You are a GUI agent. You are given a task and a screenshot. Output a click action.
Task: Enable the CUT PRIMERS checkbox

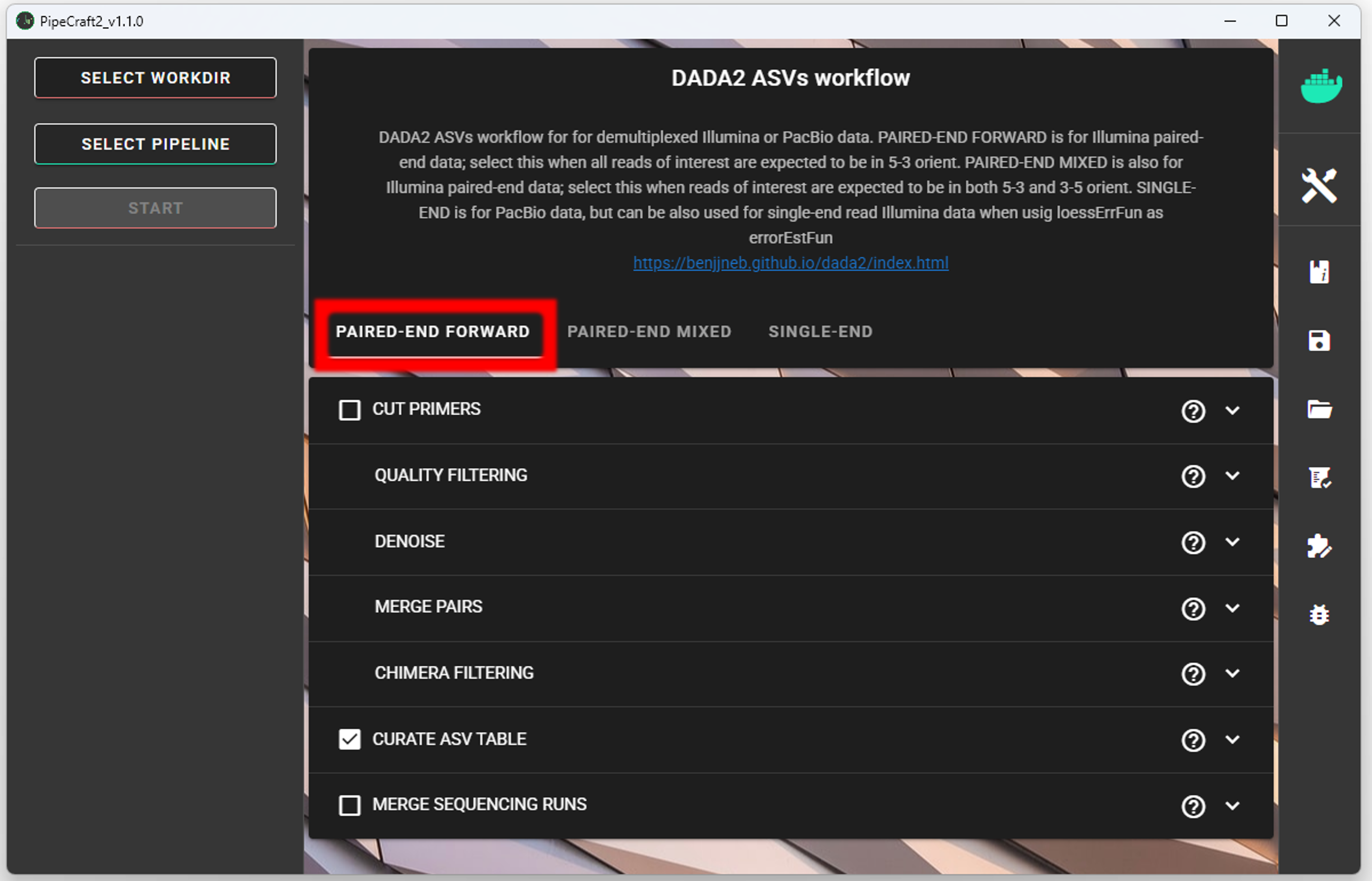[350, 410]
